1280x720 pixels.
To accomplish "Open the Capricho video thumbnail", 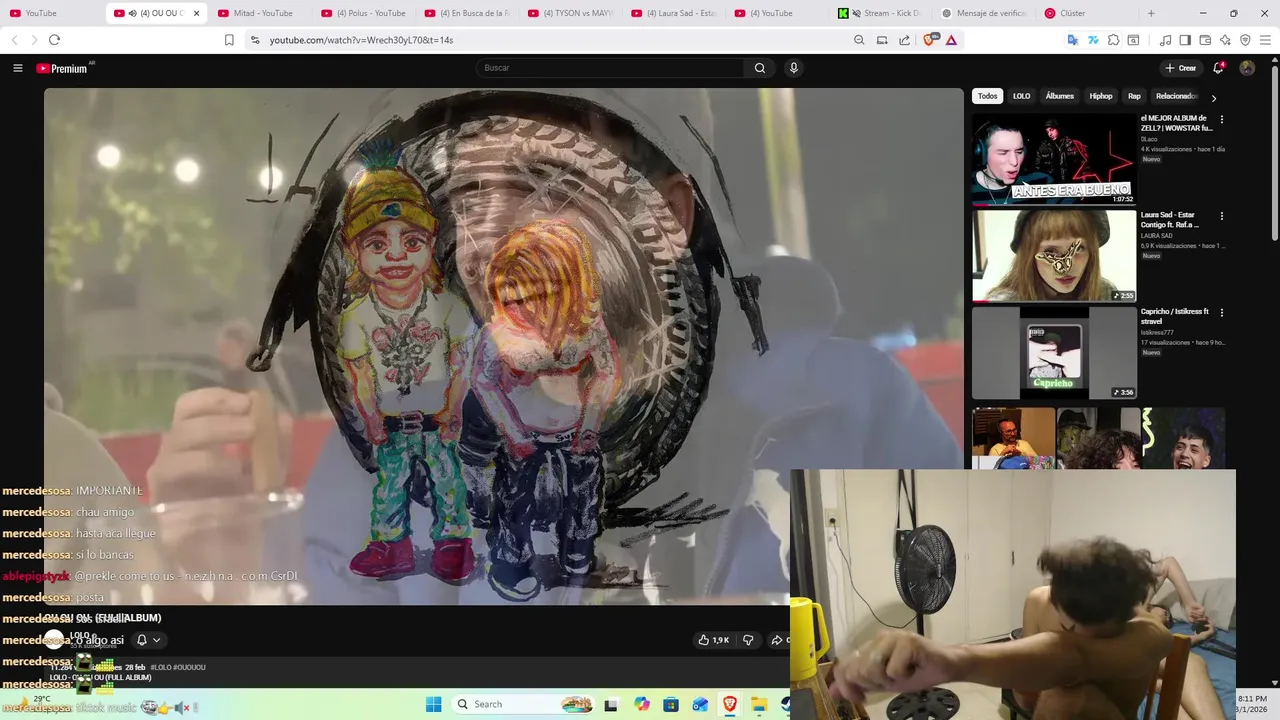I will (x=1054, y=353).
